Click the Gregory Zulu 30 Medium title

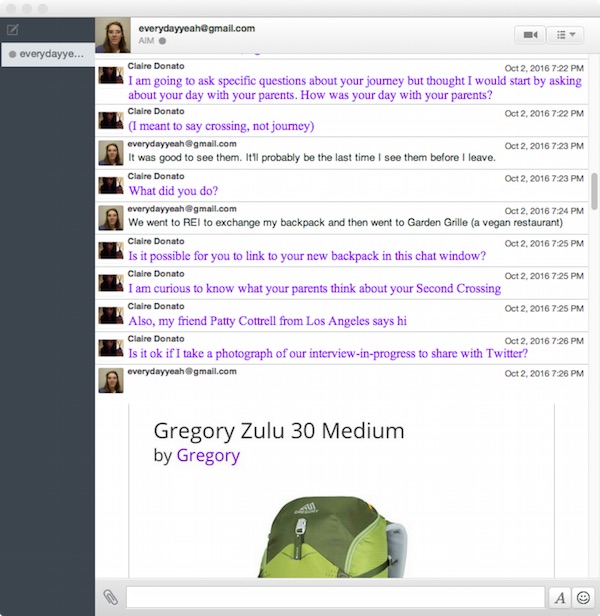point(279,430)
